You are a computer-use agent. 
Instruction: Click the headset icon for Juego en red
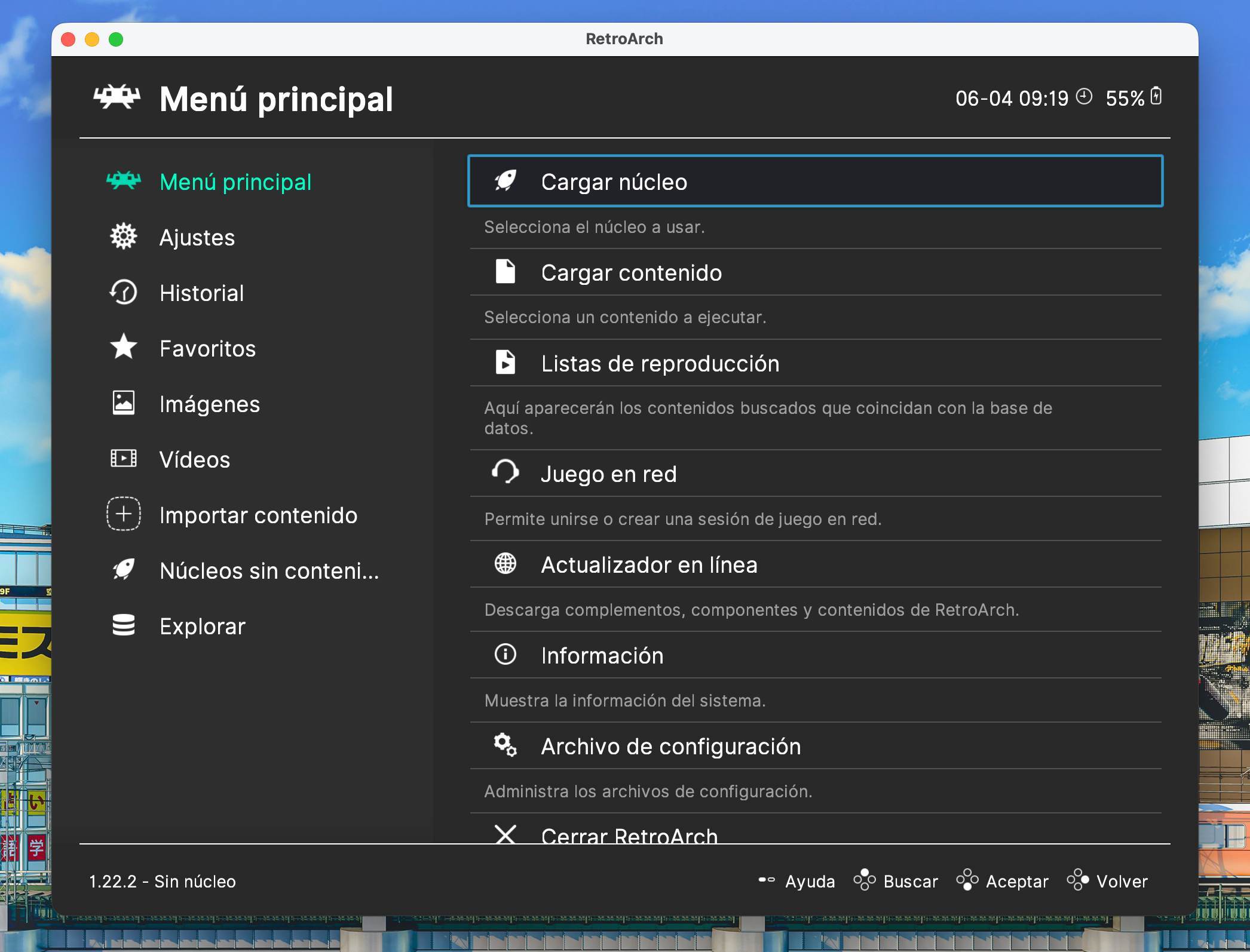click(505, 473)
